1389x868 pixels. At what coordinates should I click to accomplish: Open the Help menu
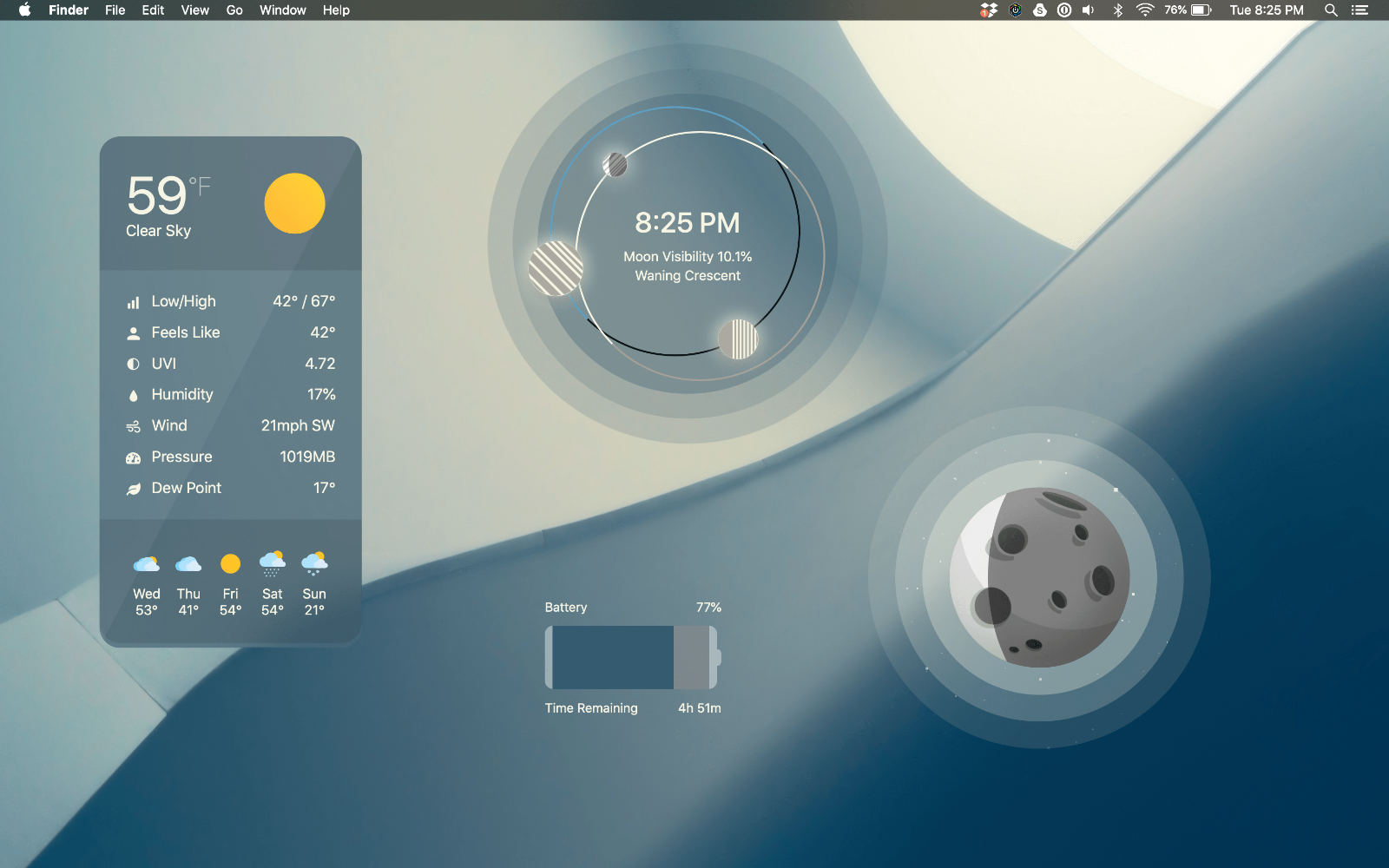[x=336, y=10]
